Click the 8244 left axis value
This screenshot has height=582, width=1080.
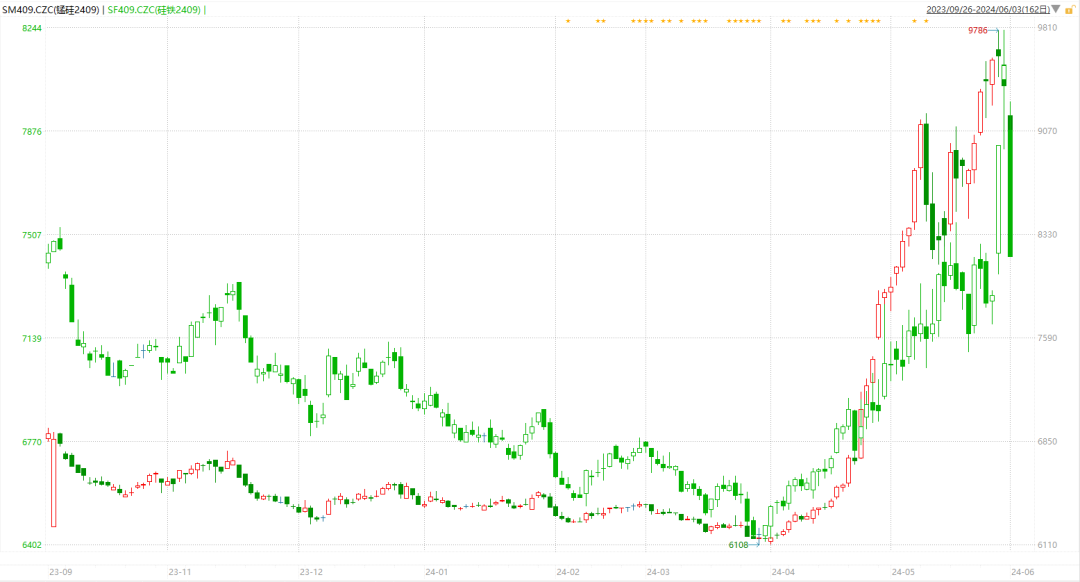(32, 28)
